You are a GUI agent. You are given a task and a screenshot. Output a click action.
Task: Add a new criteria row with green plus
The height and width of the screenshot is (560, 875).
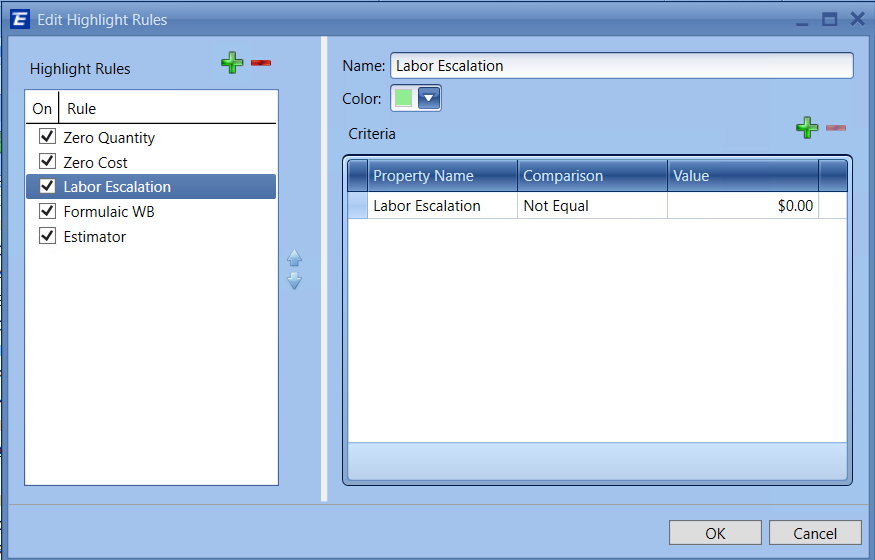pyautogui.click(x=807, y=128)
